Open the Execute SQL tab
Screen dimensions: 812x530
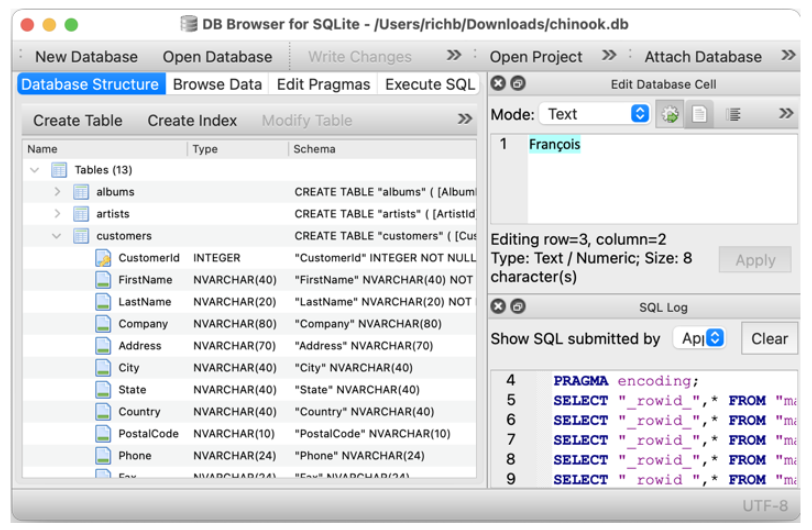(429, 84)
